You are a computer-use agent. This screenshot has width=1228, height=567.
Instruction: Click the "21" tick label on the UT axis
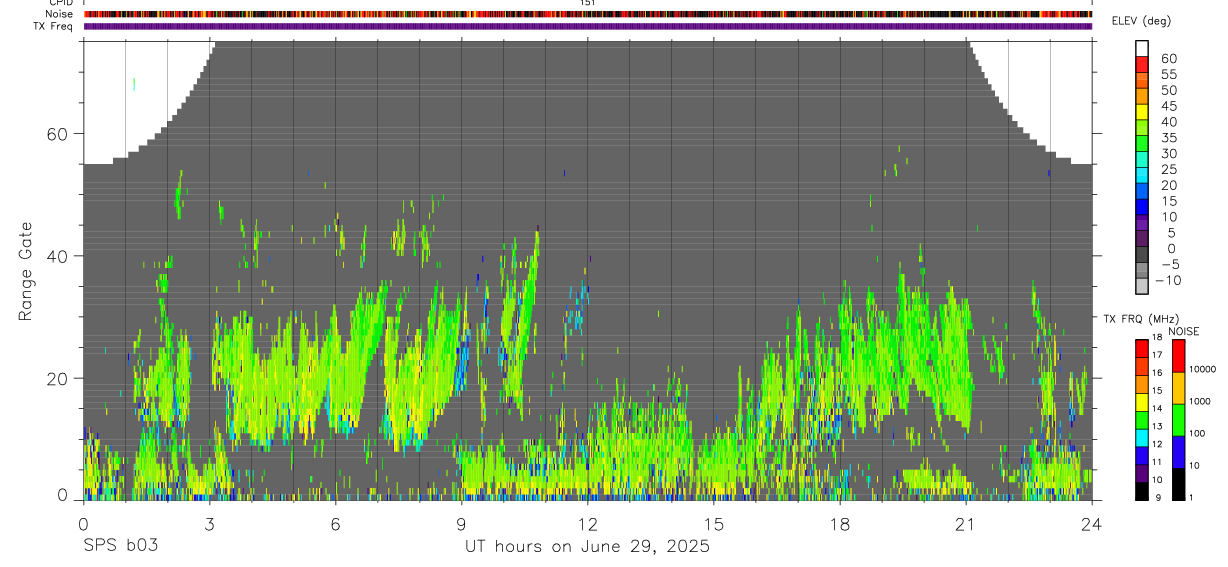click(x=965, y=524)
